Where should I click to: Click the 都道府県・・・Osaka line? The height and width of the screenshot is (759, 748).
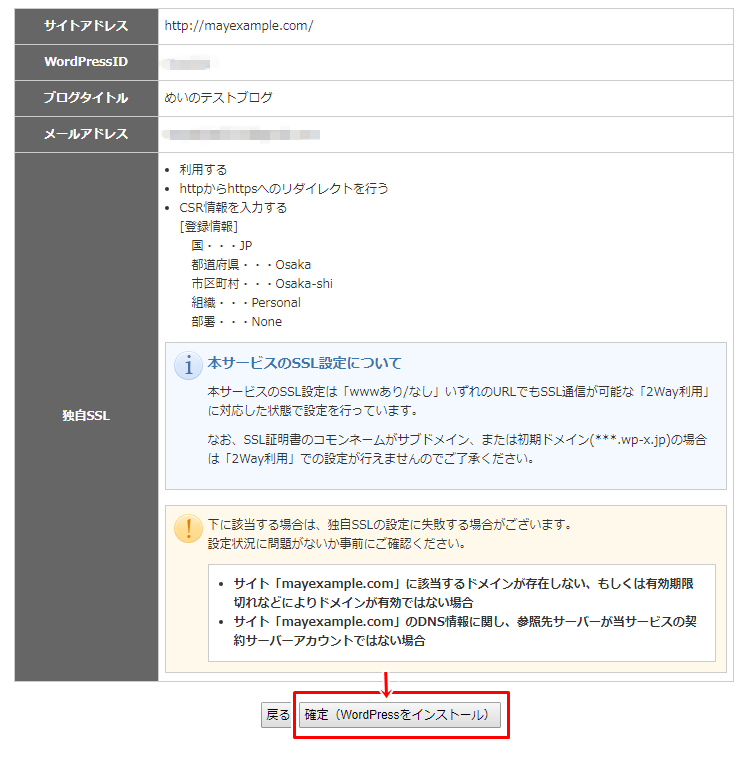pyautogui.click(x=251, y=265)
